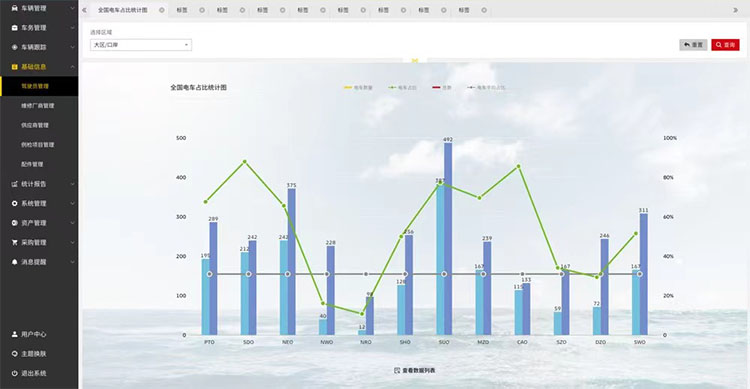The width and height of the screenshot is (750, 389).
Task: Toggle the yellow 电车数量 legend series
Action: coord(358,88)
